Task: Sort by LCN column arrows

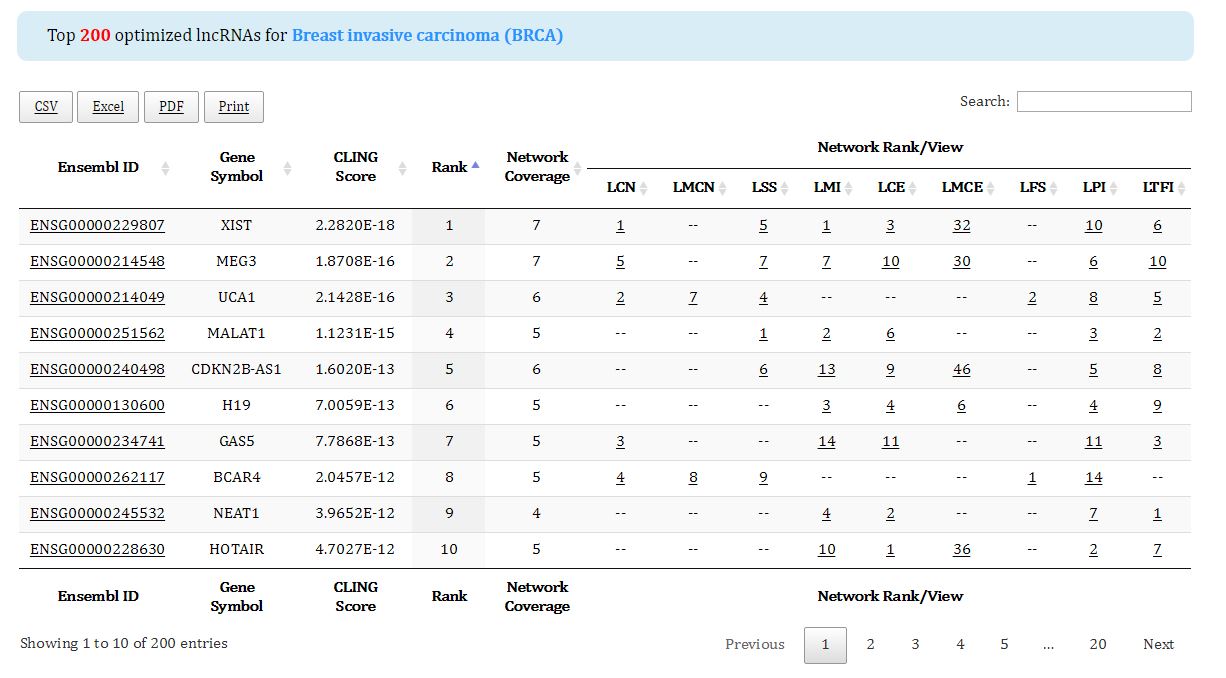Action: pyautogui.click(x=644, y=188)
